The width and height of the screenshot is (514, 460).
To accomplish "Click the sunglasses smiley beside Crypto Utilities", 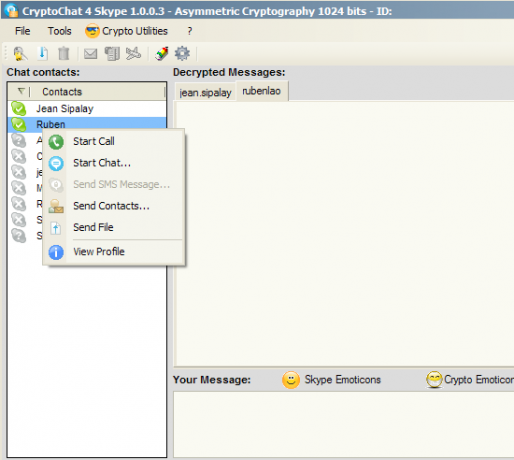I will (x=92, y=31).
